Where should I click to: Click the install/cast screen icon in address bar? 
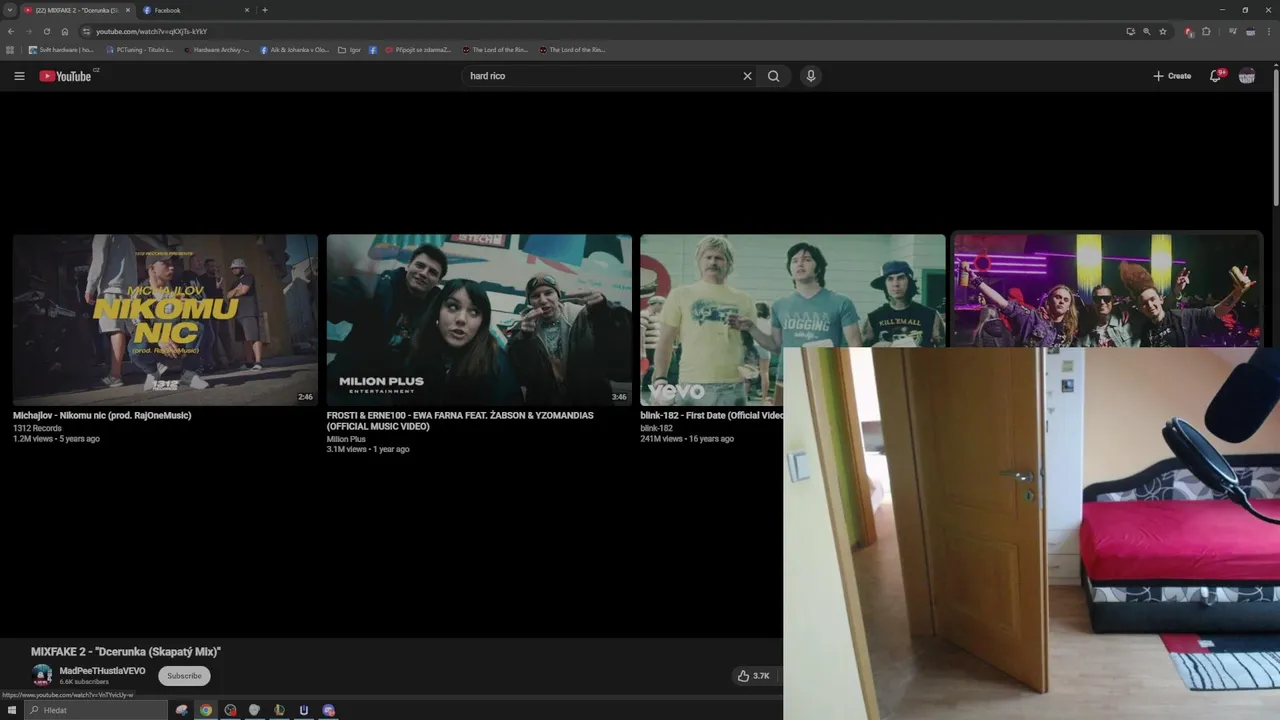1130,31
